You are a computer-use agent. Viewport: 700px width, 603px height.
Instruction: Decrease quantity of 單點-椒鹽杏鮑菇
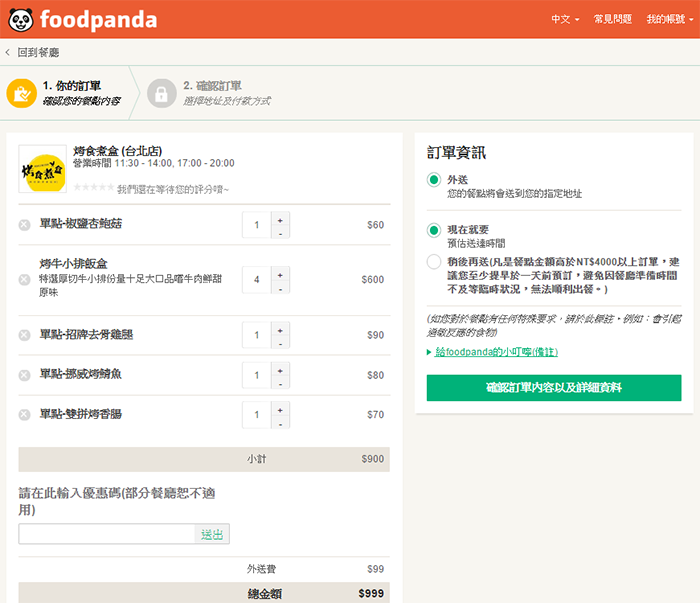coord(280,233)
